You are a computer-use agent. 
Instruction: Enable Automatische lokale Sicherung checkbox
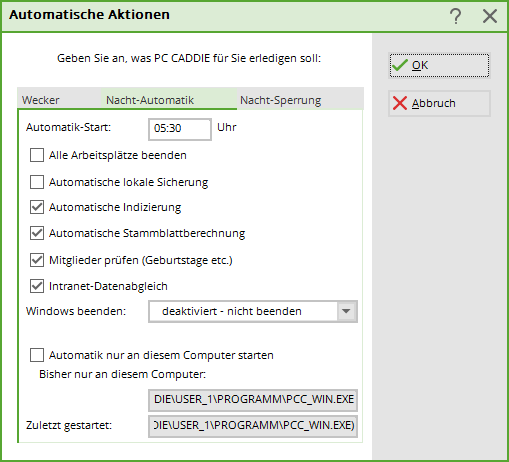[x=37, y=182]
